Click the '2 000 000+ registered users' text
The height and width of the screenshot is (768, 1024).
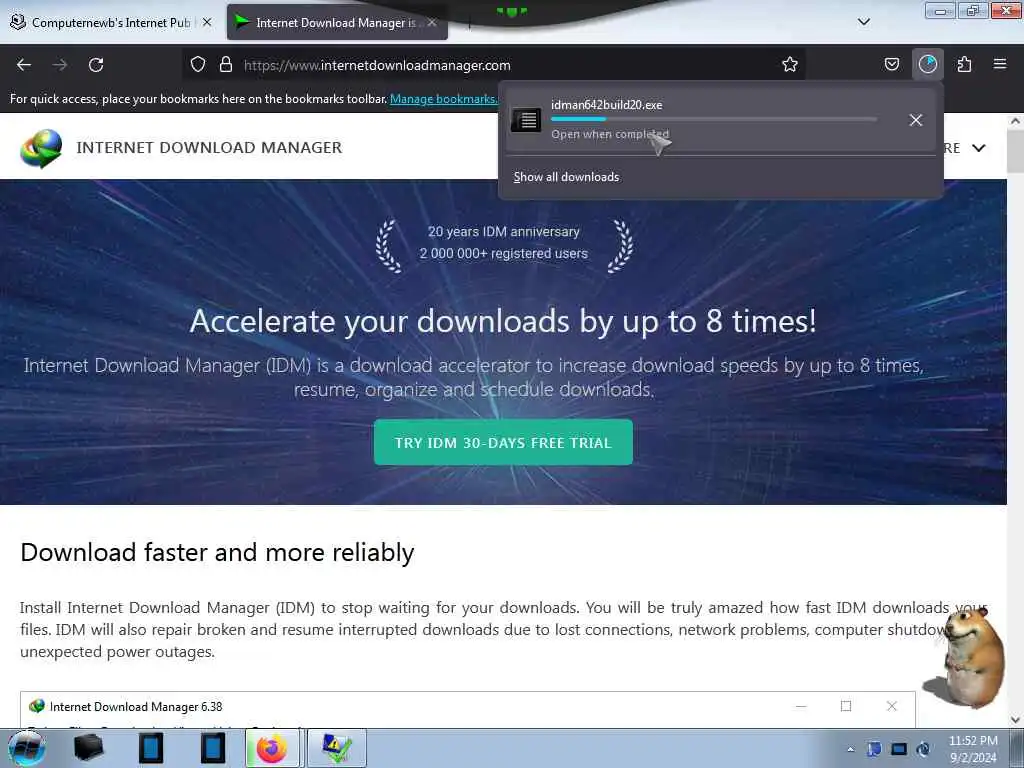(x=504, y=253)
